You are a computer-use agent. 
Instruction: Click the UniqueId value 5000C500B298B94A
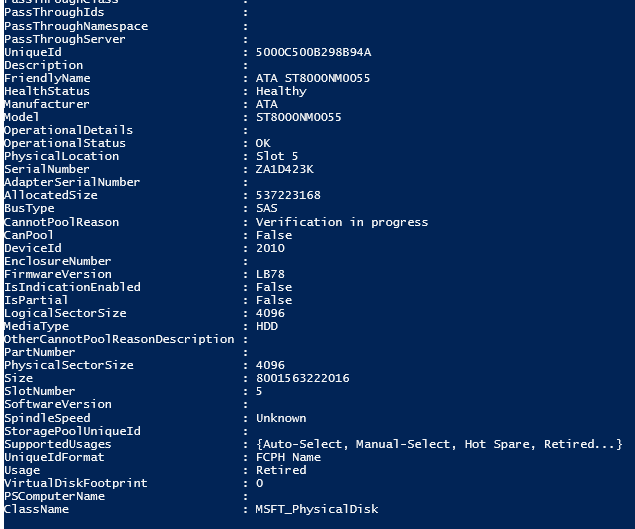tap(313, 52)
